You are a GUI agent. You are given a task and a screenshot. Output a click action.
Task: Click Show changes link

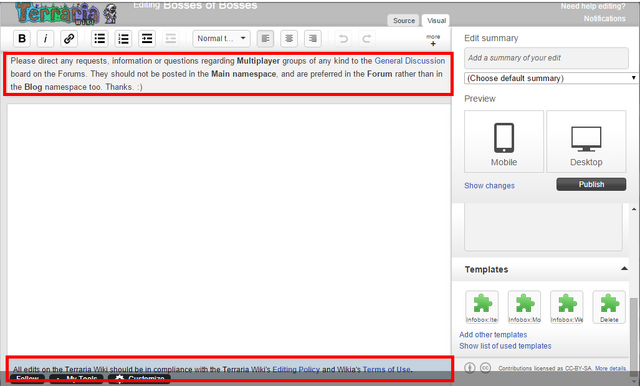coord(489,186)
